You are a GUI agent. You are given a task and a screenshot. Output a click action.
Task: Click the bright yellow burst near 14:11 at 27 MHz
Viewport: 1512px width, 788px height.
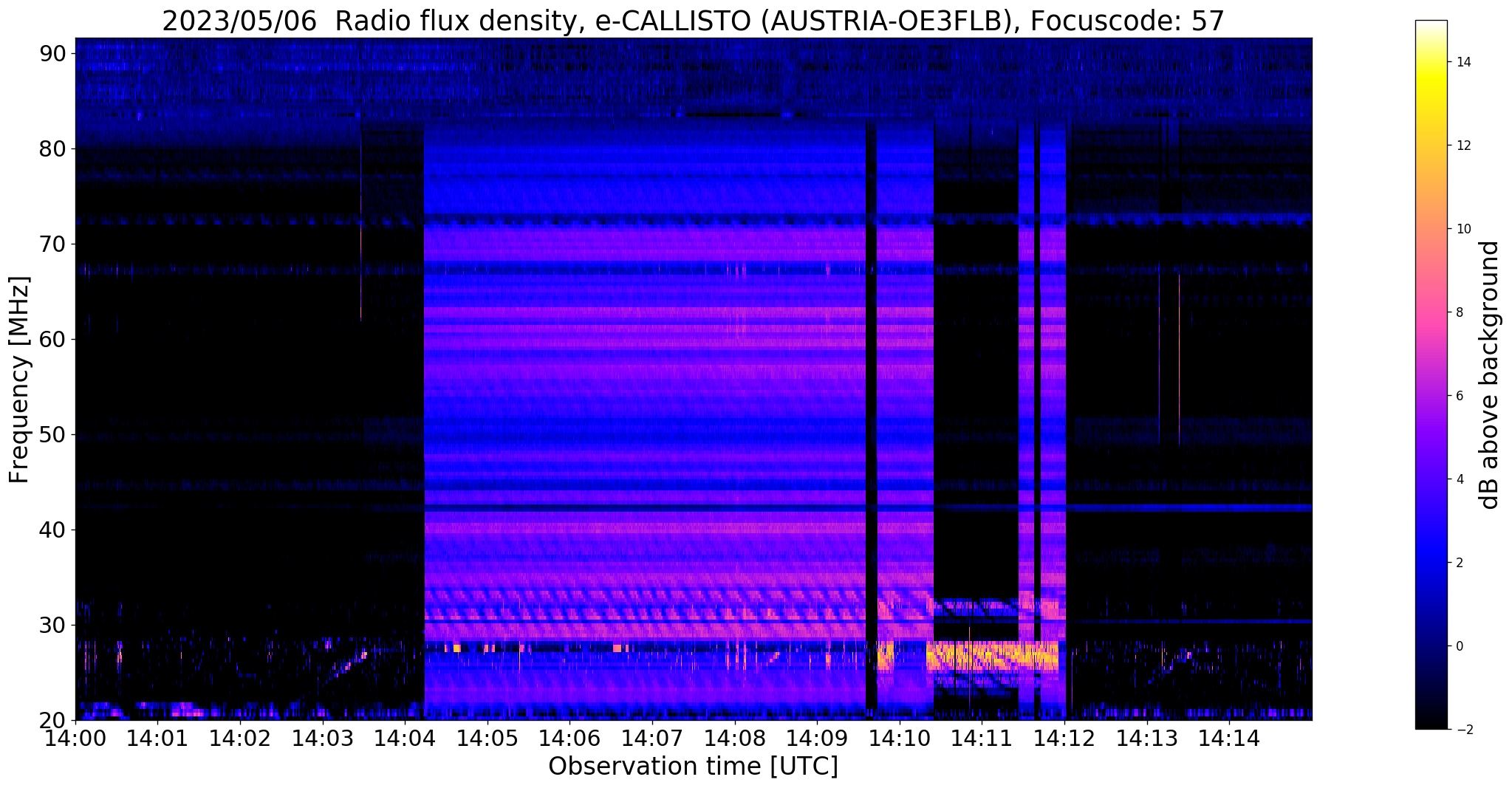pos(992,656)
